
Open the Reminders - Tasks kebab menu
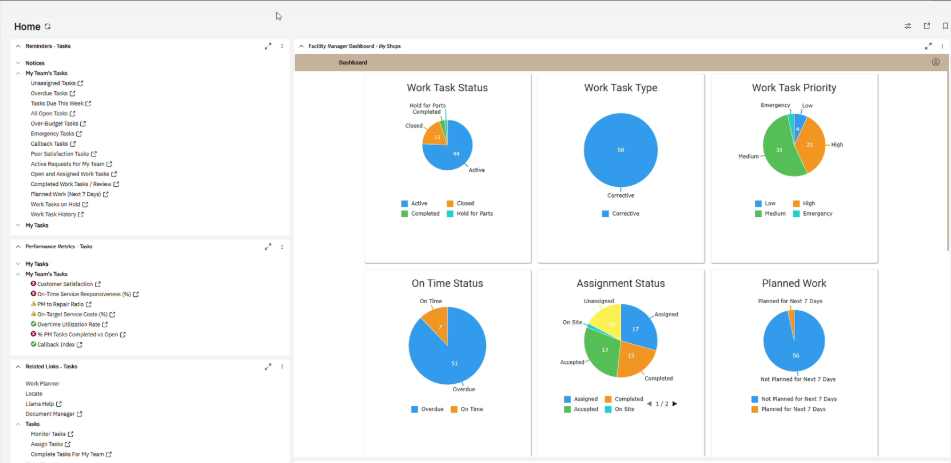click(282, 46)
